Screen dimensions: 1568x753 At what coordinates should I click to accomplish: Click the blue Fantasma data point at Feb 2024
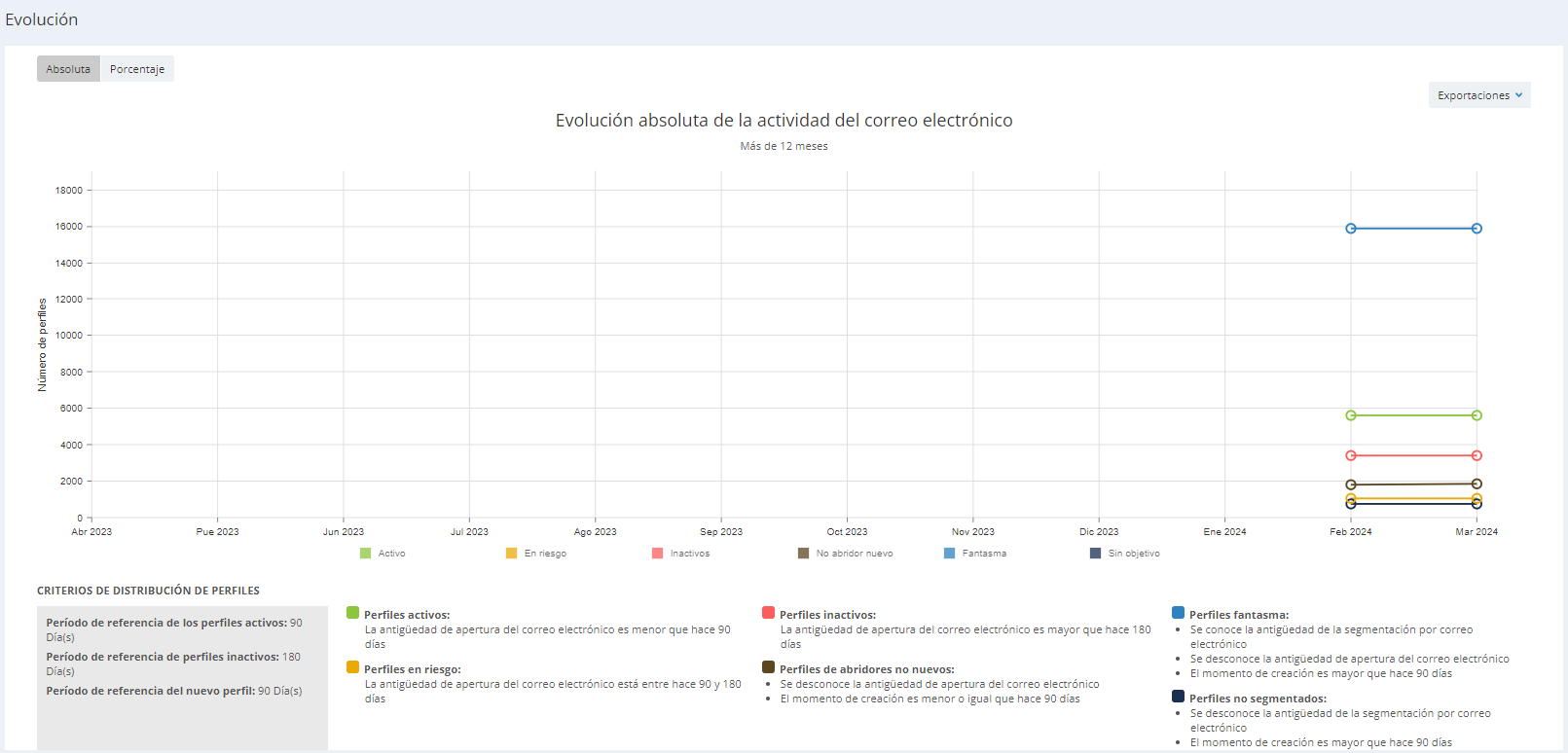1351,229
